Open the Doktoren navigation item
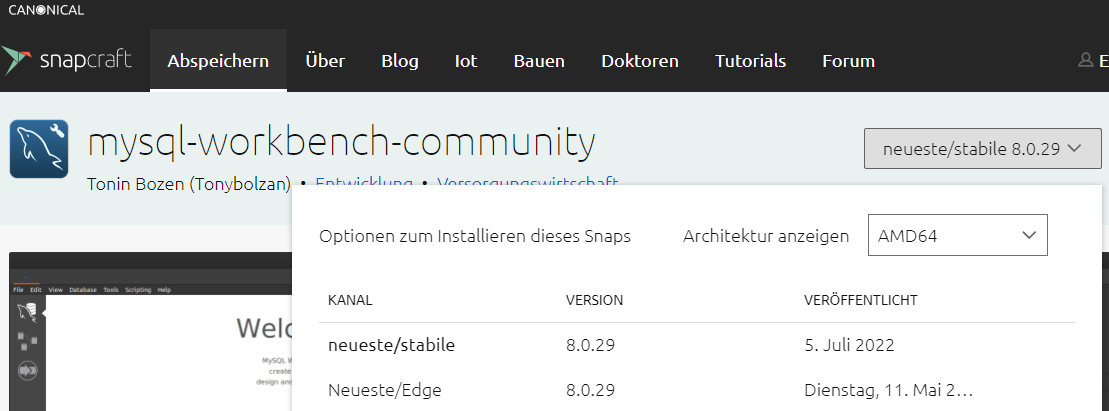 639,61
